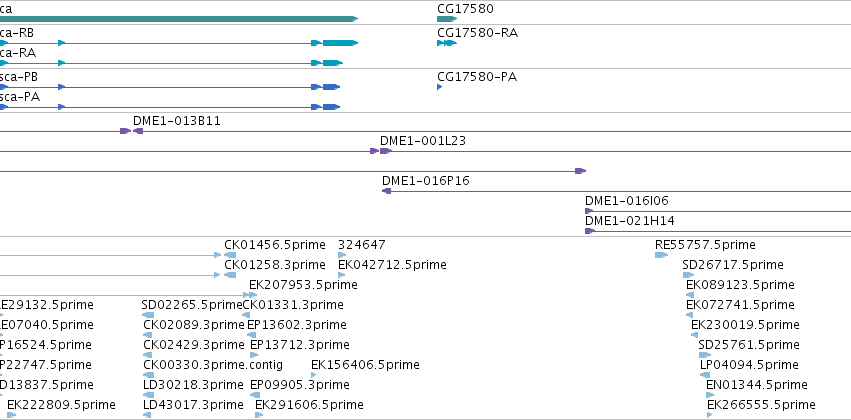Click the CK01331.3prime EST label
The width and height of the screenshot is (851, 420).
click(293, 304)
